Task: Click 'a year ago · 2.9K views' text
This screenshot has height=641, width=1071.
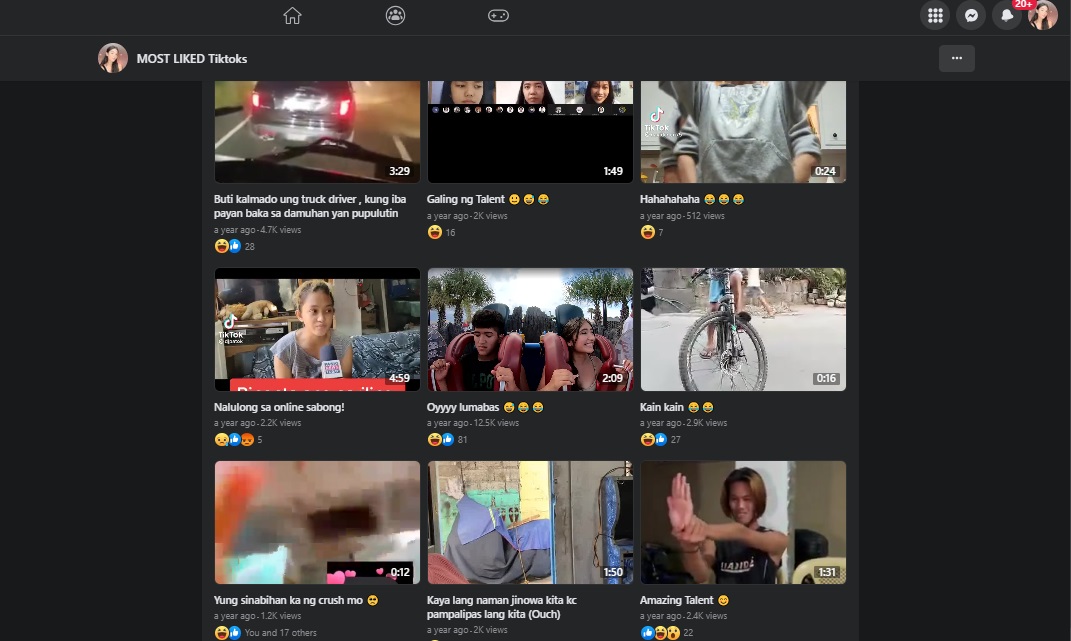Action: [684, 423]
